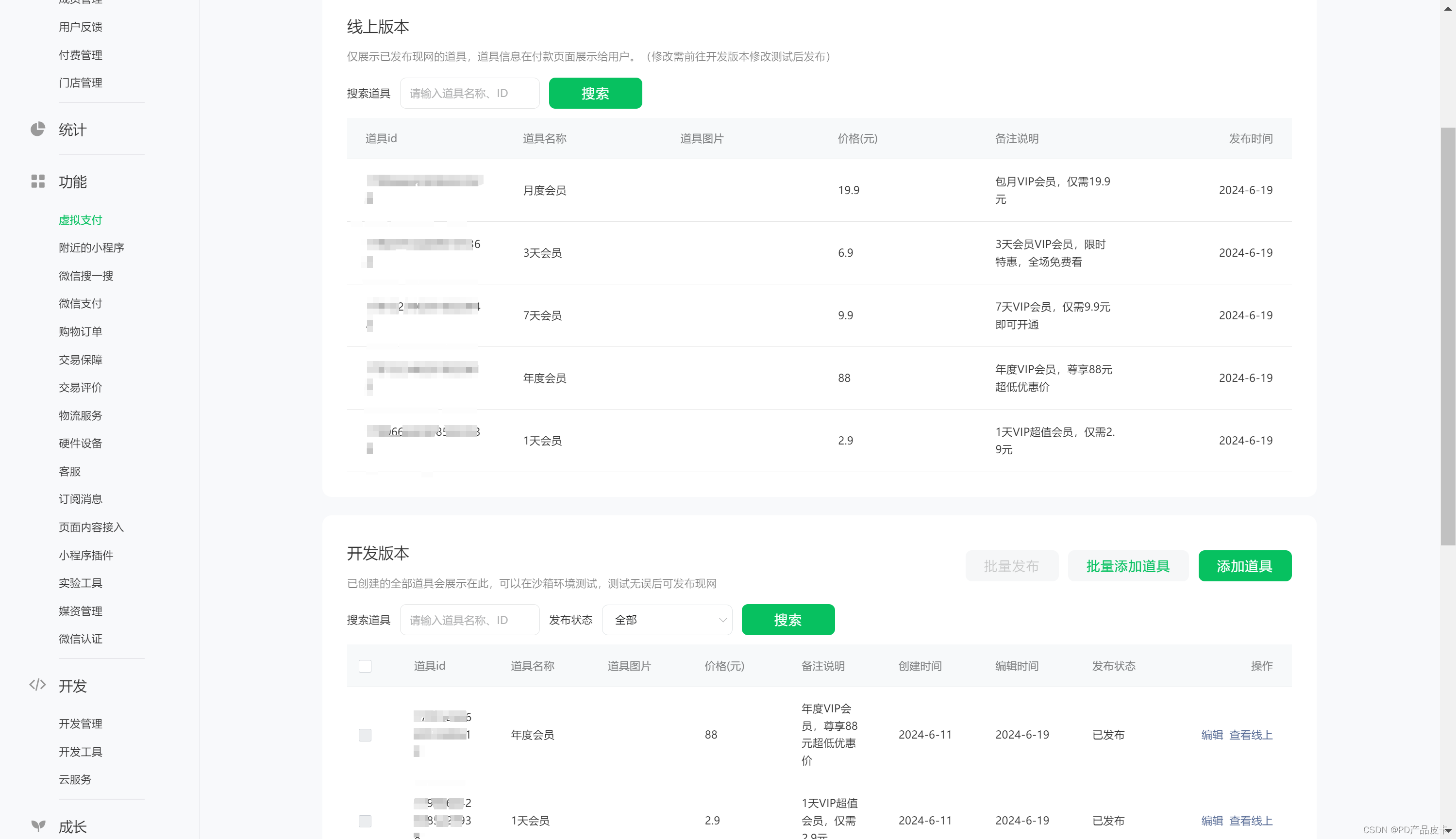Open 微信搜一搜 page
Viewport: 1456px width, 839px height.
(86, 276)
